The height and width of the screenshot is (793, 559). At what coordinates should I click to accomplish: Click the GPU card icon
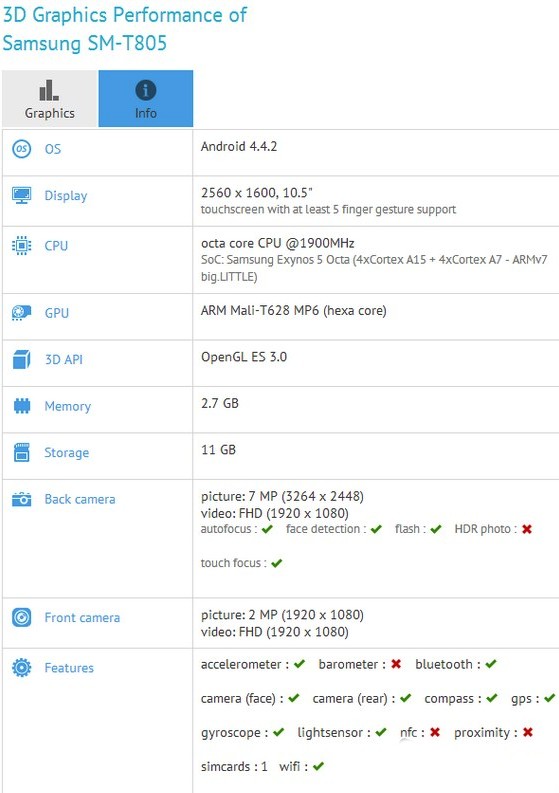click(21, 313)
